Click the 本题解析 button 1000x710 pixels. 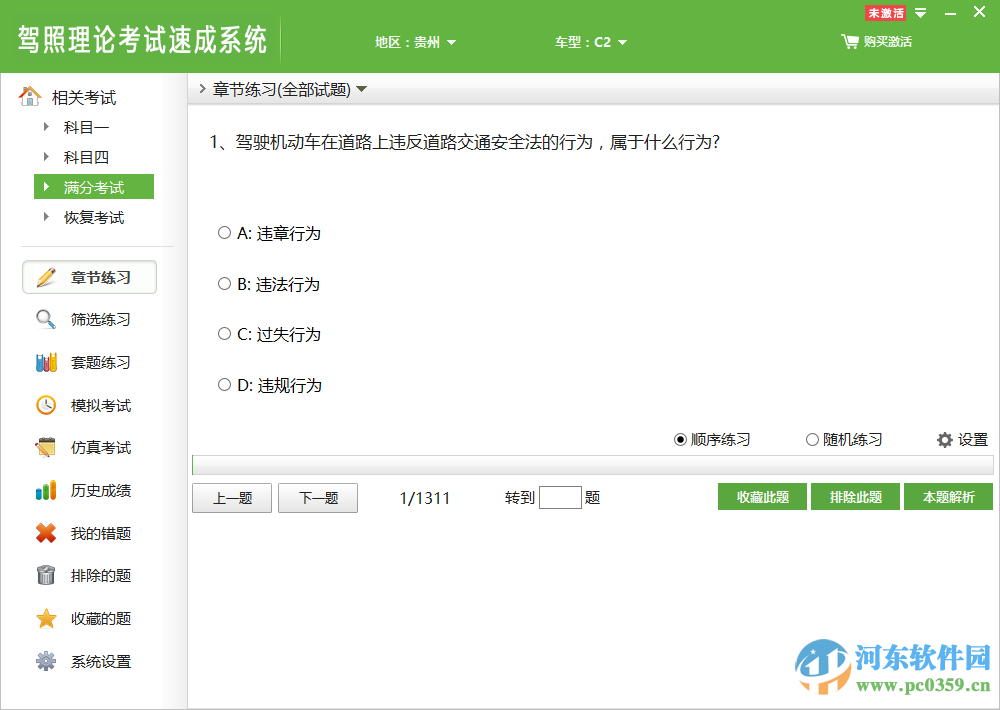coord(948,497)
